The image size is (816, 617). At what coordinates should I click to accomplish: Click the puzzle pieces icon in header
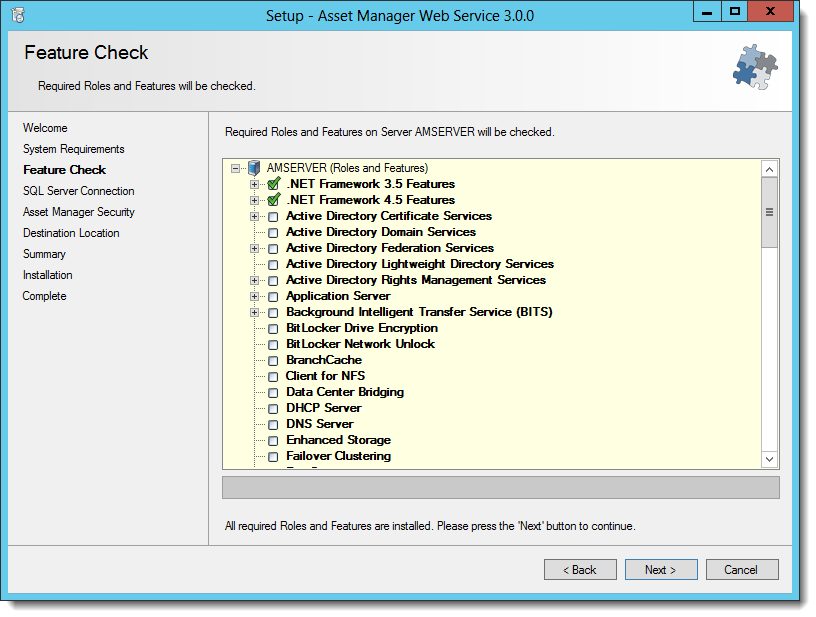coord(755,67)
